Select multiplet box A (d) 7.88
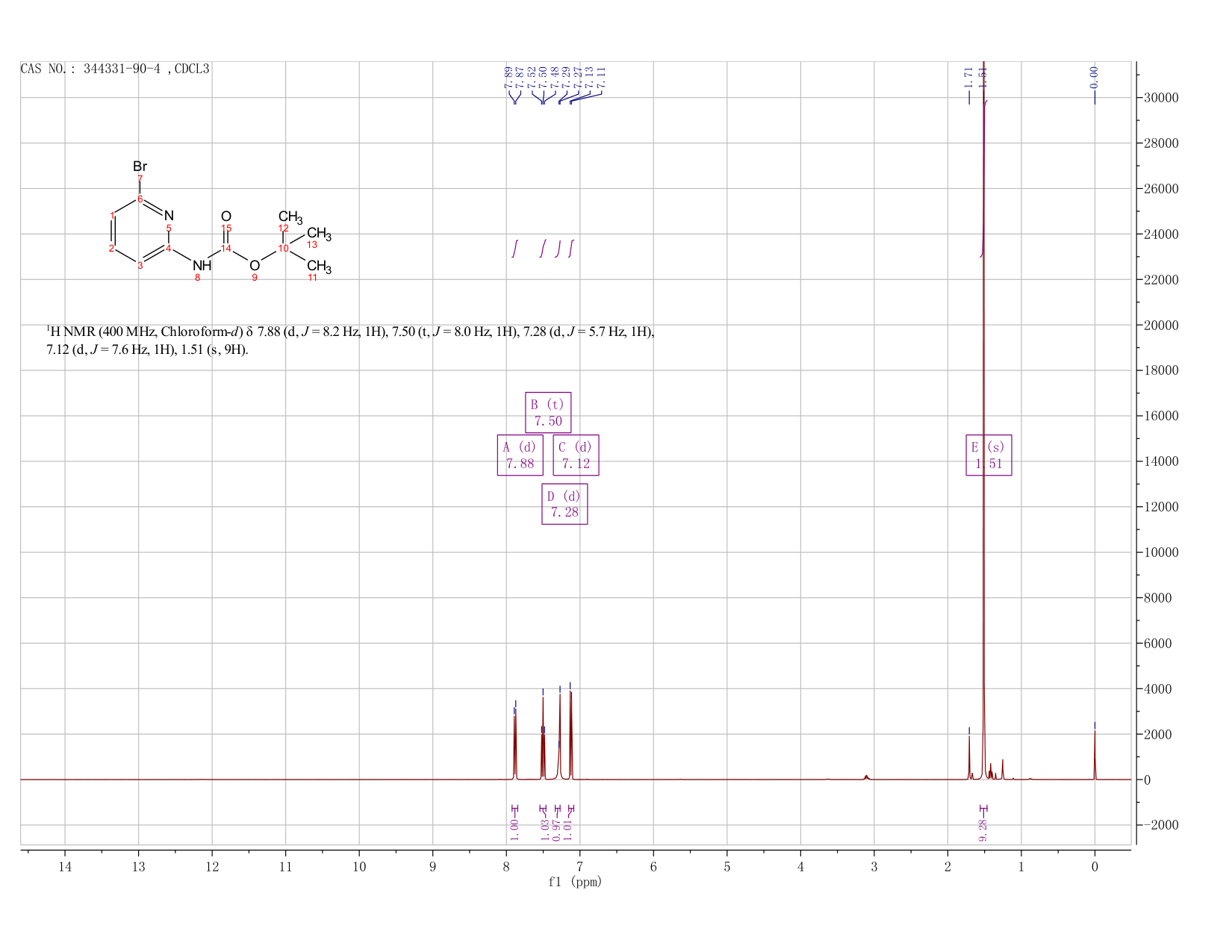 pyautogui.click(x=520, y=455)
